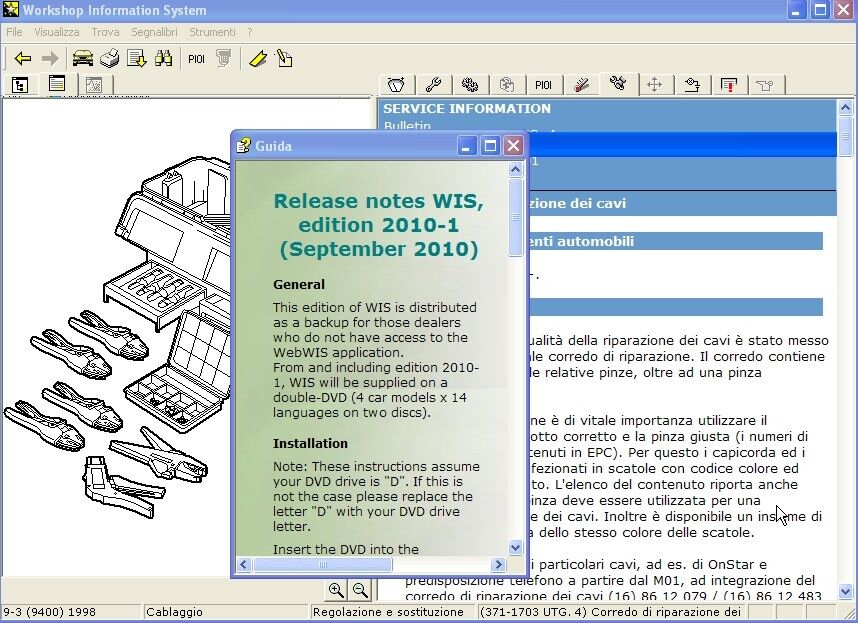Click the grayed-out device icon beside the toolbar PIOI
The width and height of the screenshot is (858, 623).
click(223, 59)
